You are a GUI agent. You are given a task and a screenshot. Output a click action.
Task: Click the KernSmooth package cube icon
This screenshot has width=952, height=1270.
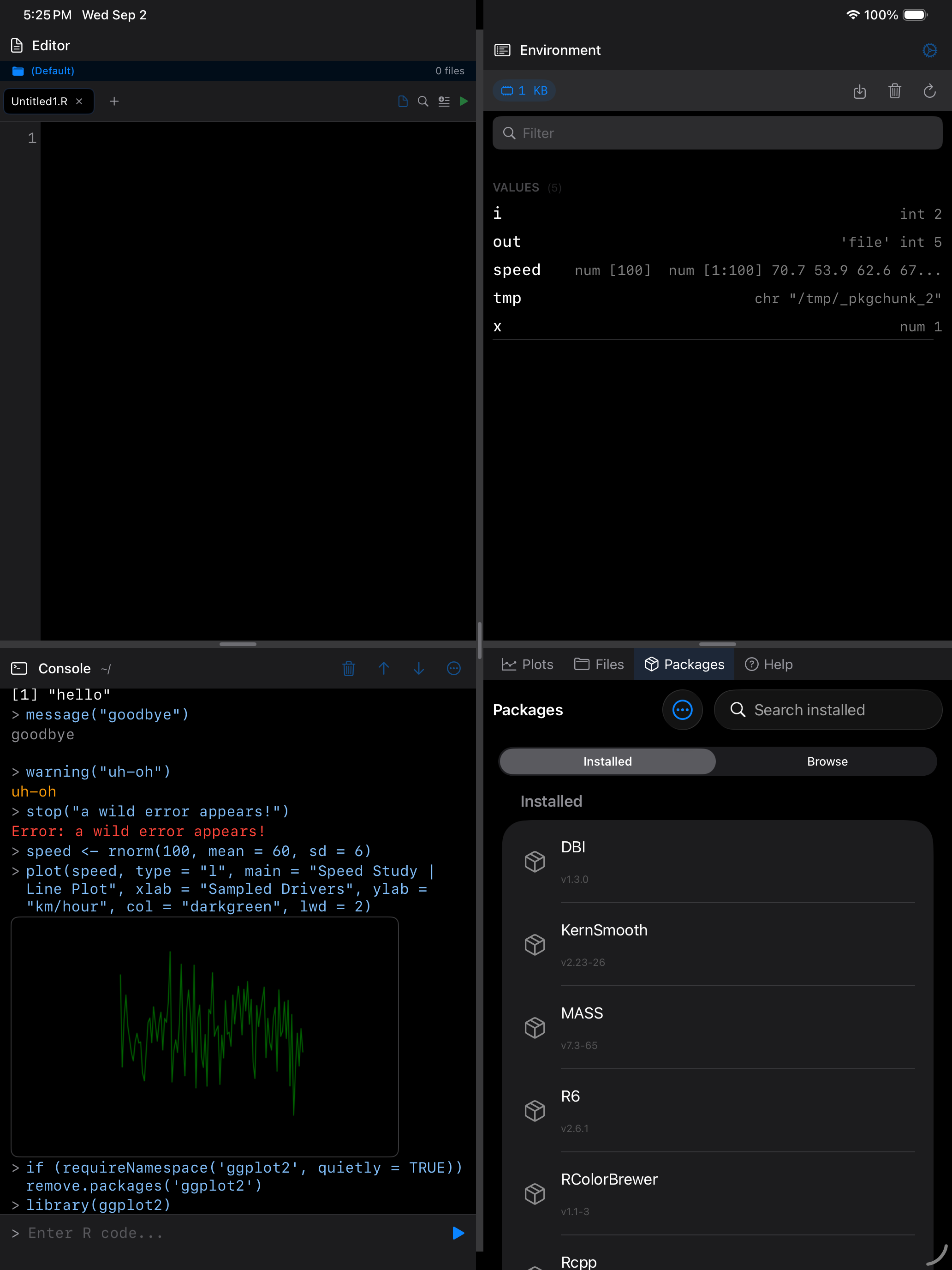[535, 945]
